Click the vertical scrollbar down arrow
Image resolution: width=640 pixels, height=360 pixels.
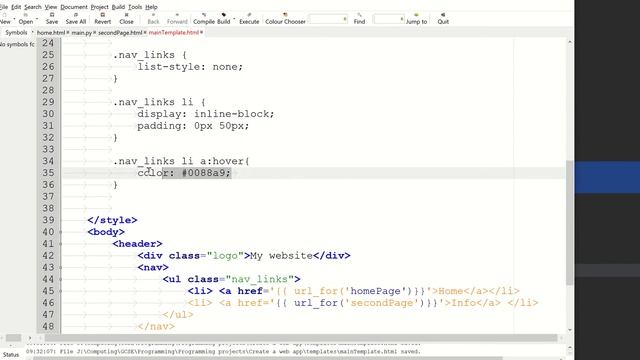coord(570,330)
